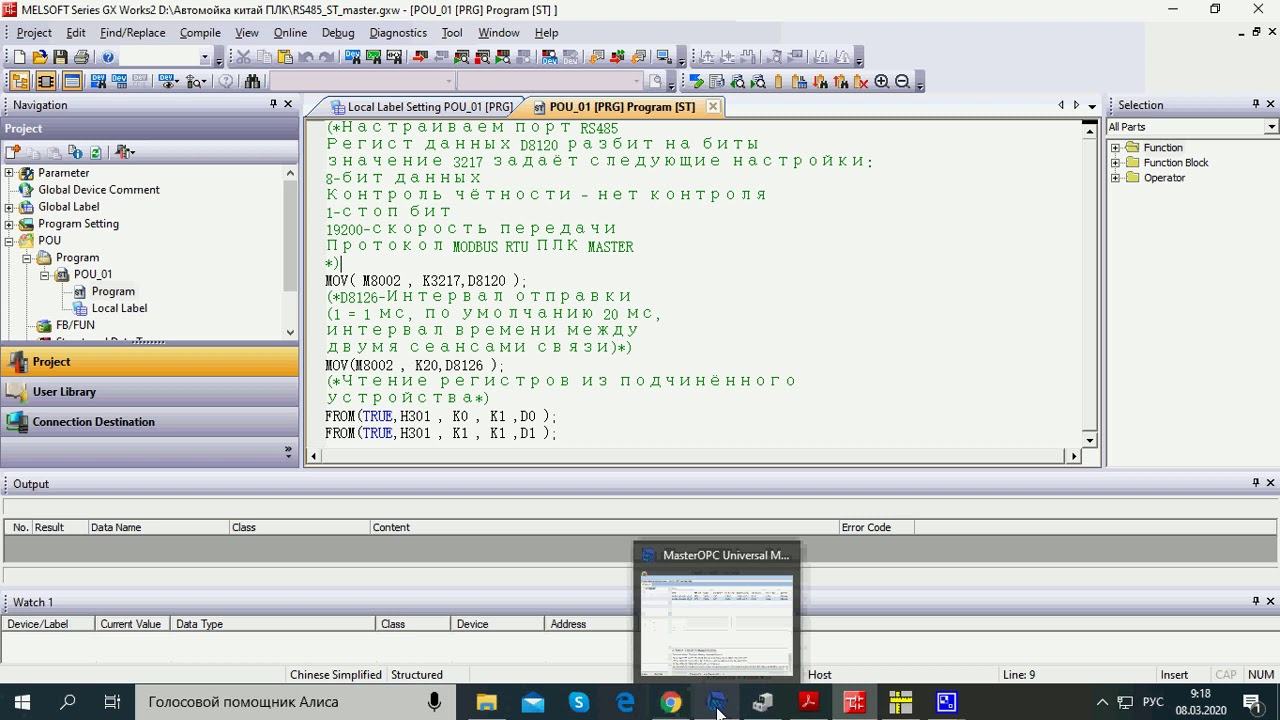1280x720 pixels.
Task: Click the chip-shaped icon in second toolbar
Action: (45, 82)
